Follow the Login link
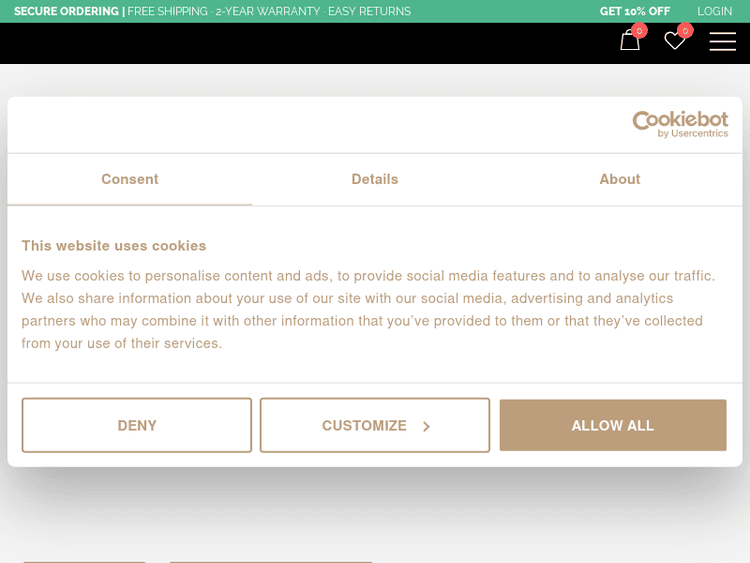 pyautogui.click(x=714, y=11)
